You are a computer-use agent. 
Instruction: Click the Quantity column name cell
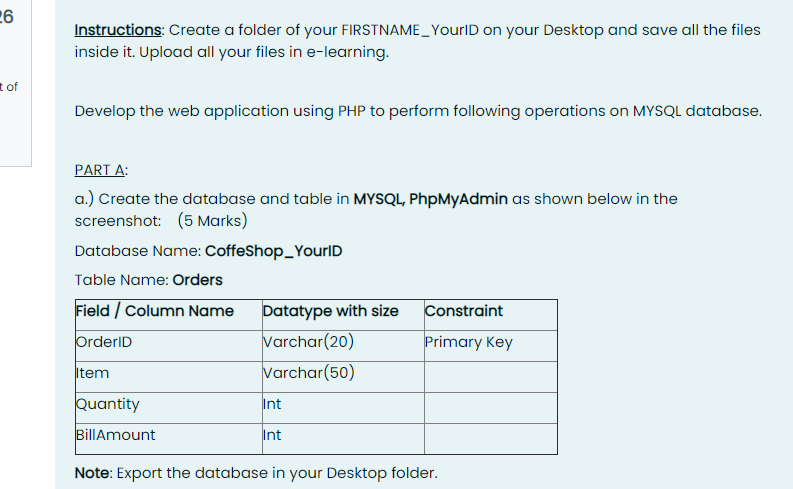[169, 408]
